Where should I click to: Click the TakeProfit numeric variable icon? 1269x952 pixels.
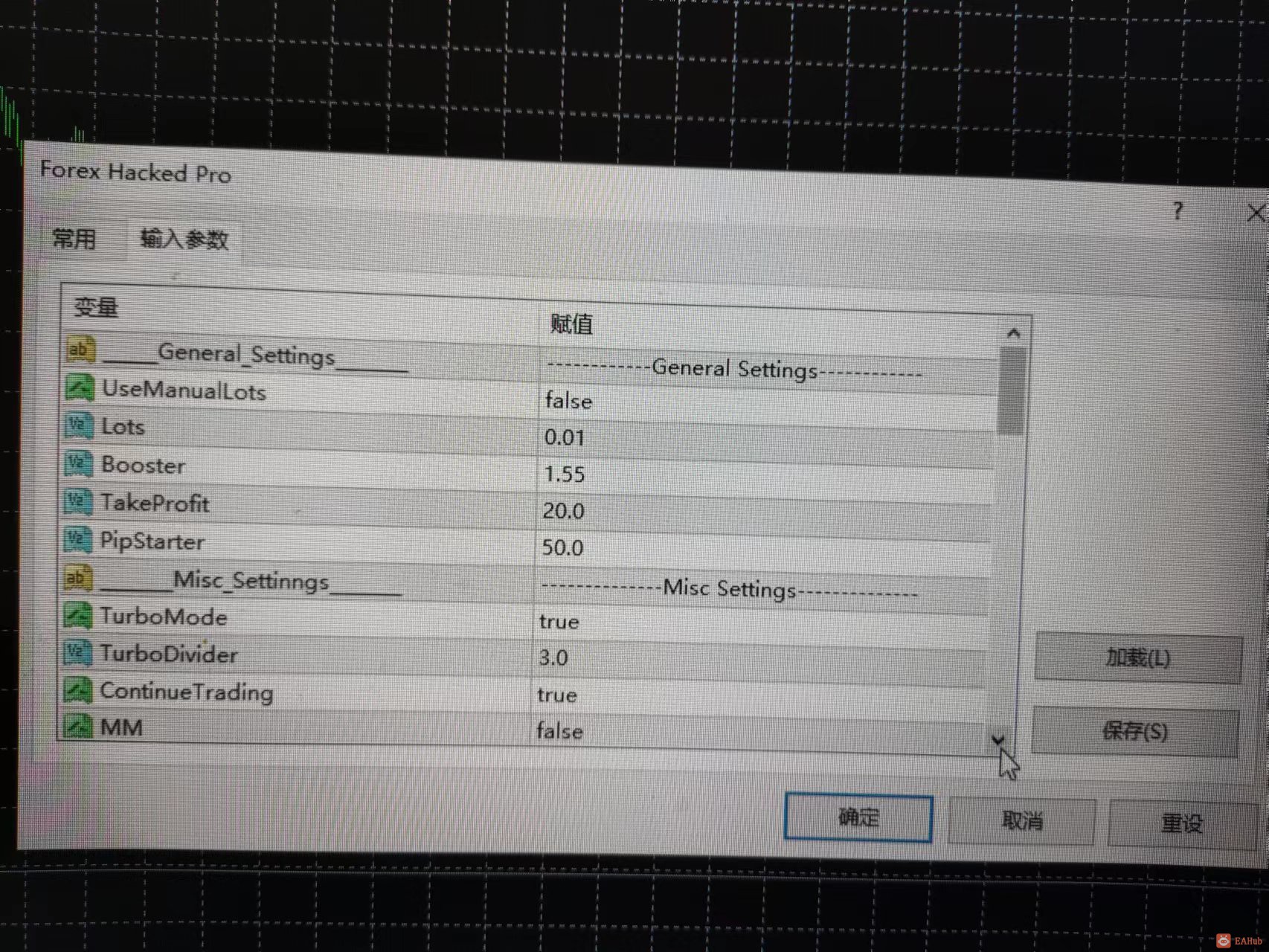pos(78,502)
